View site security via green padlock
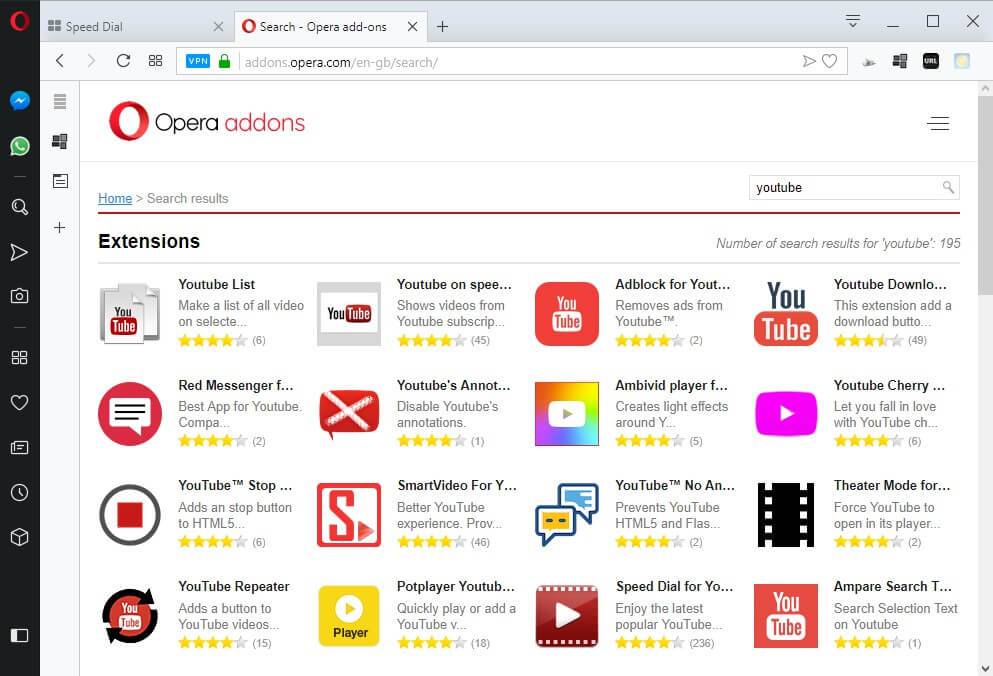This screenshot has width=993, height=676. coord(224,61)
